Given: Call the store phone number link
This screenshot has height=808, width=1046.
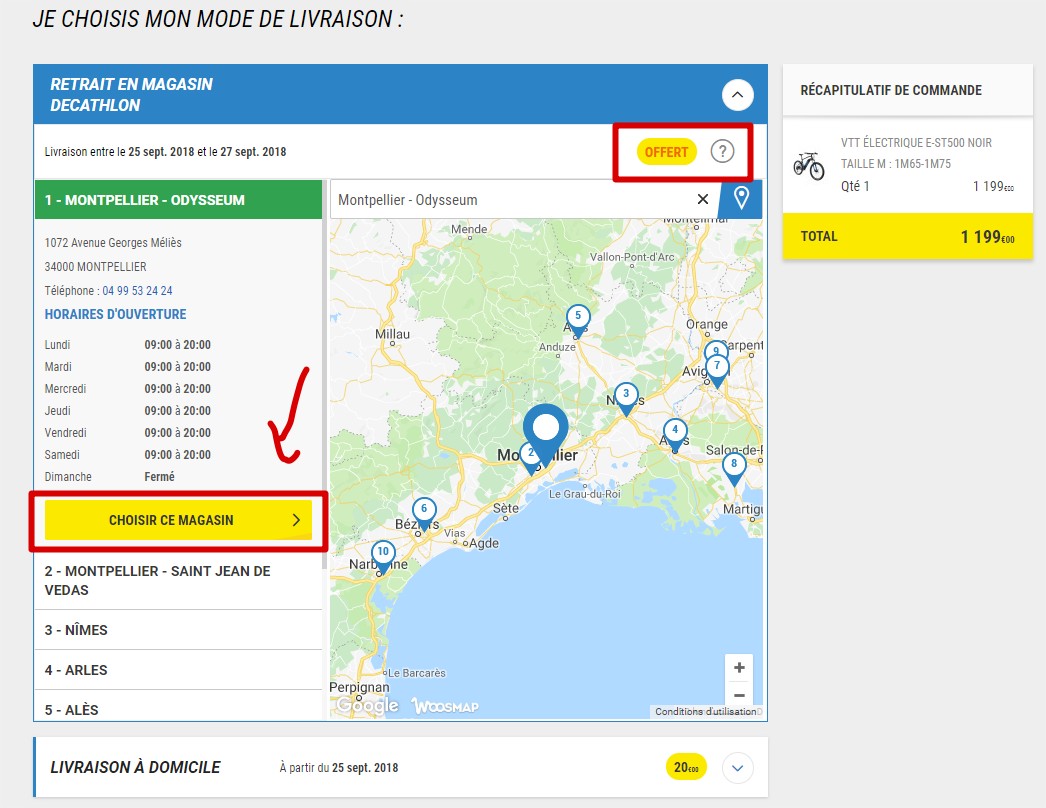Looking at the screenshot, I should pyautogui.click(x=137, y=291).
